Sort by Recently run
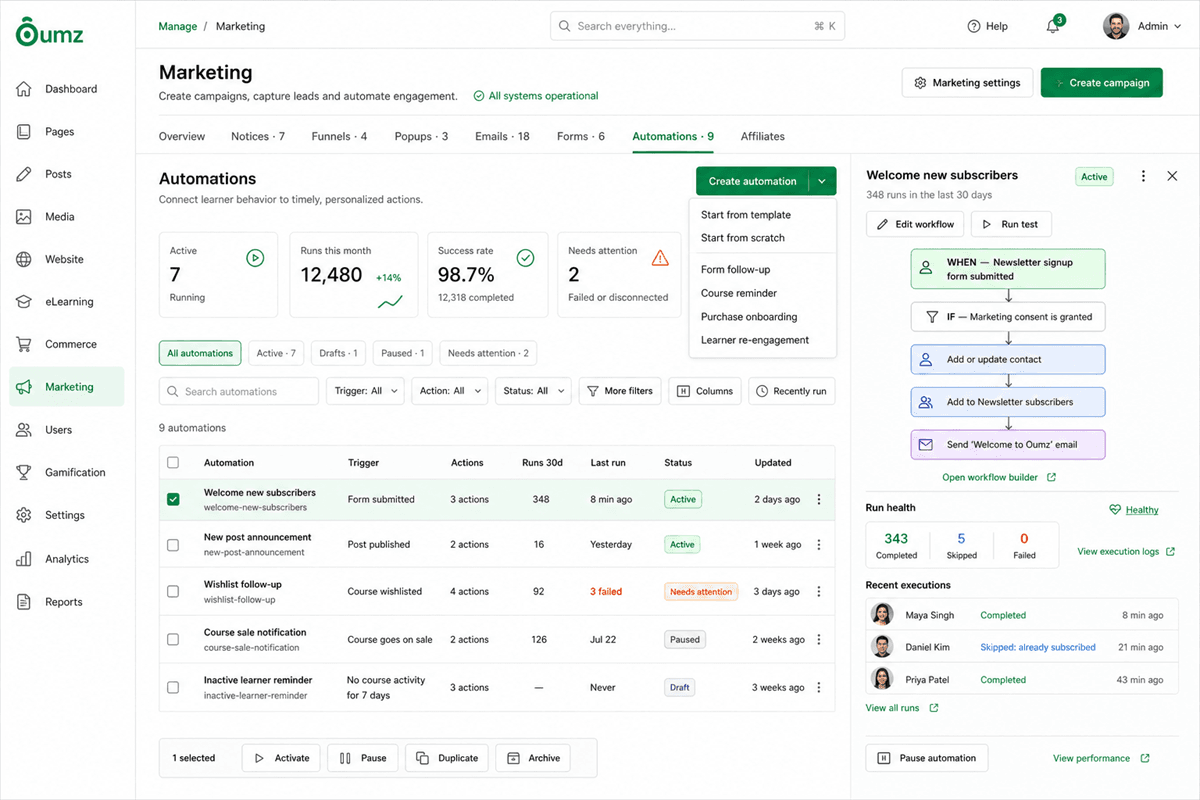This screenshot has width=1200, height=800. (791, 391)
